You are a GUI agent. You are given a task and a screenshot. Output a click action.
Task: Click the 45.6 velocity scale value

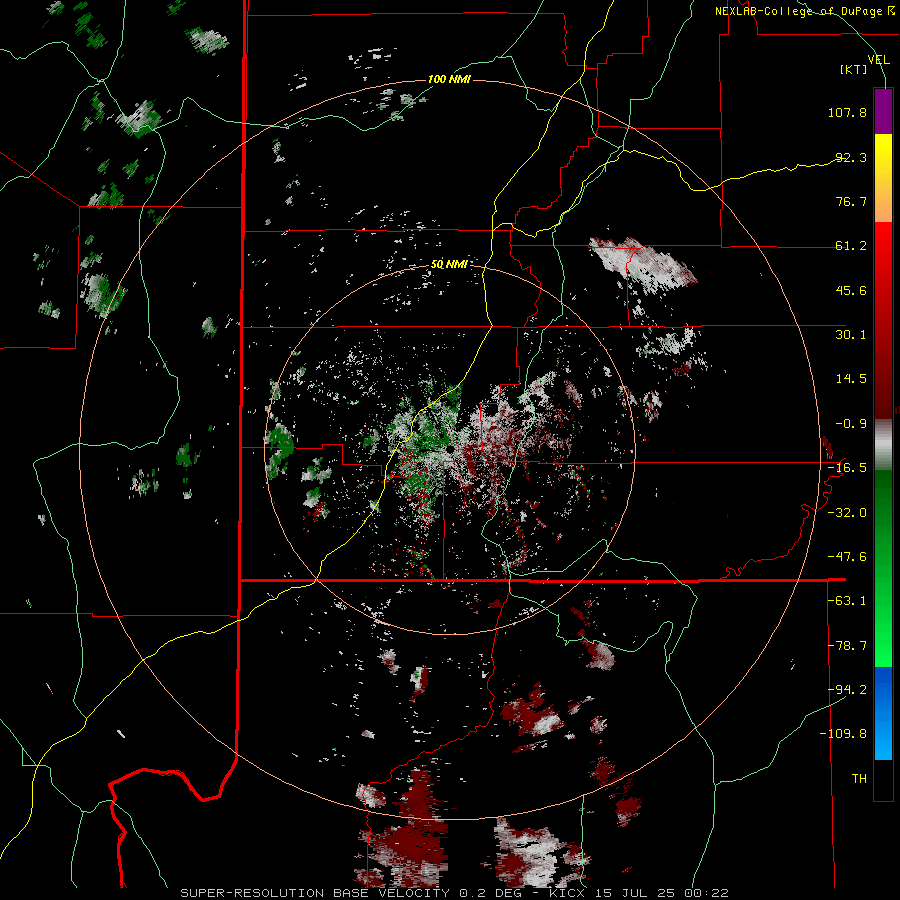pyautogui.click(x=851, y=290)
